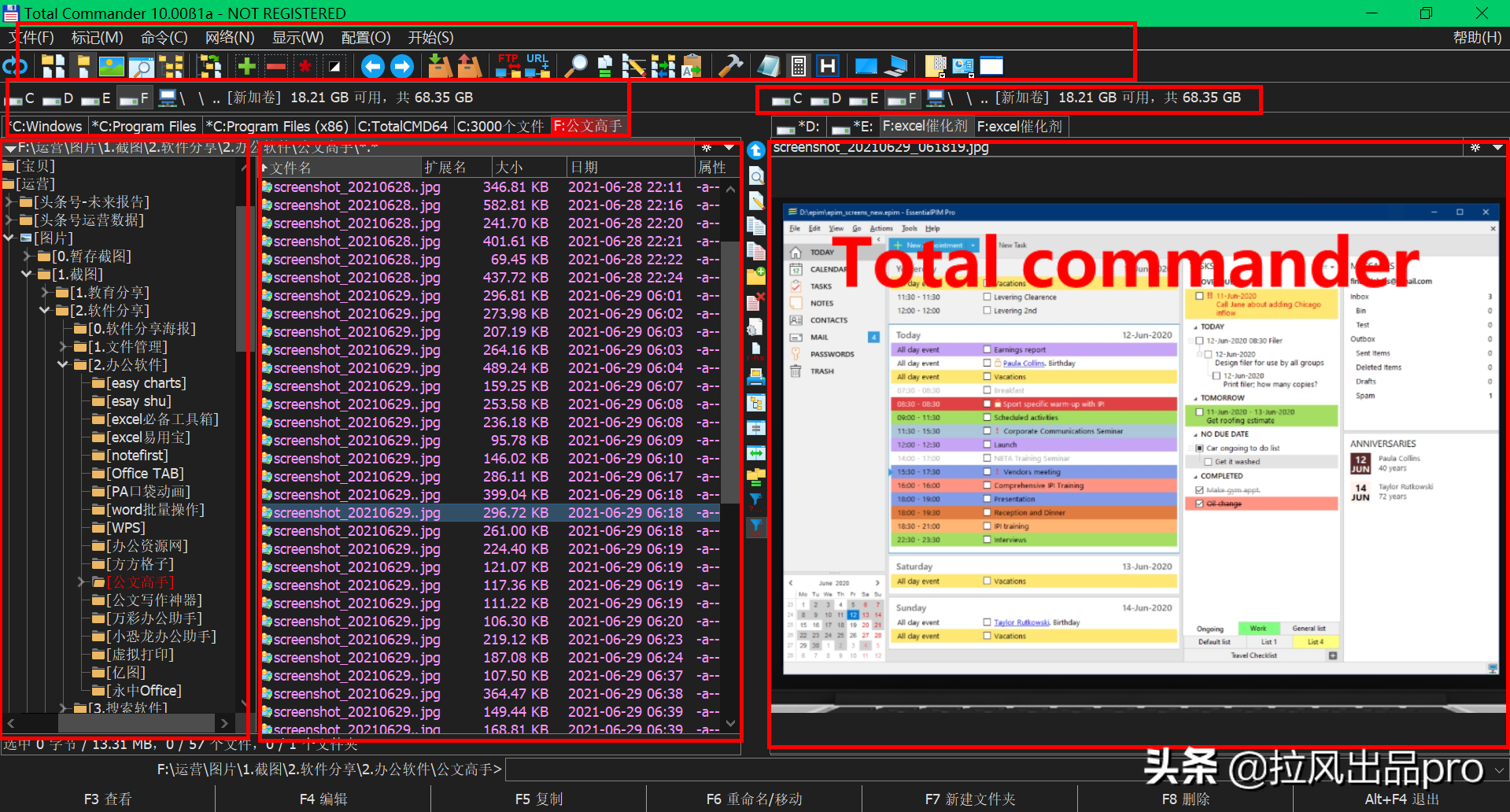
Task: Click the refresh (reread source) toolbar icon
Action: pos(14,66)
